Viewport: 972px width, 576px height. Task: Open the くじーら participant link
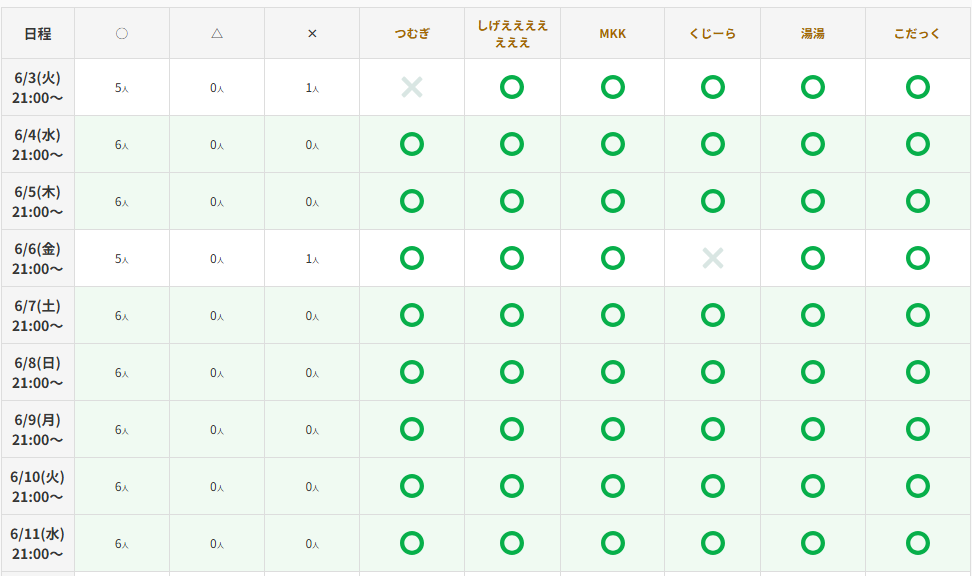click(713, 33)
